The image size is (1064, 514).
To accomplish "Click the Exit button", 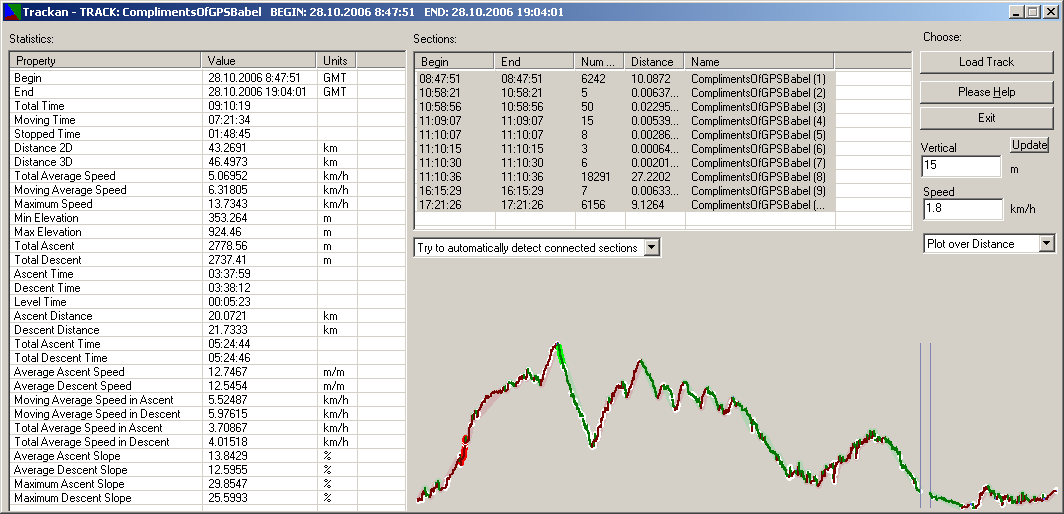I will click(986, 118).
